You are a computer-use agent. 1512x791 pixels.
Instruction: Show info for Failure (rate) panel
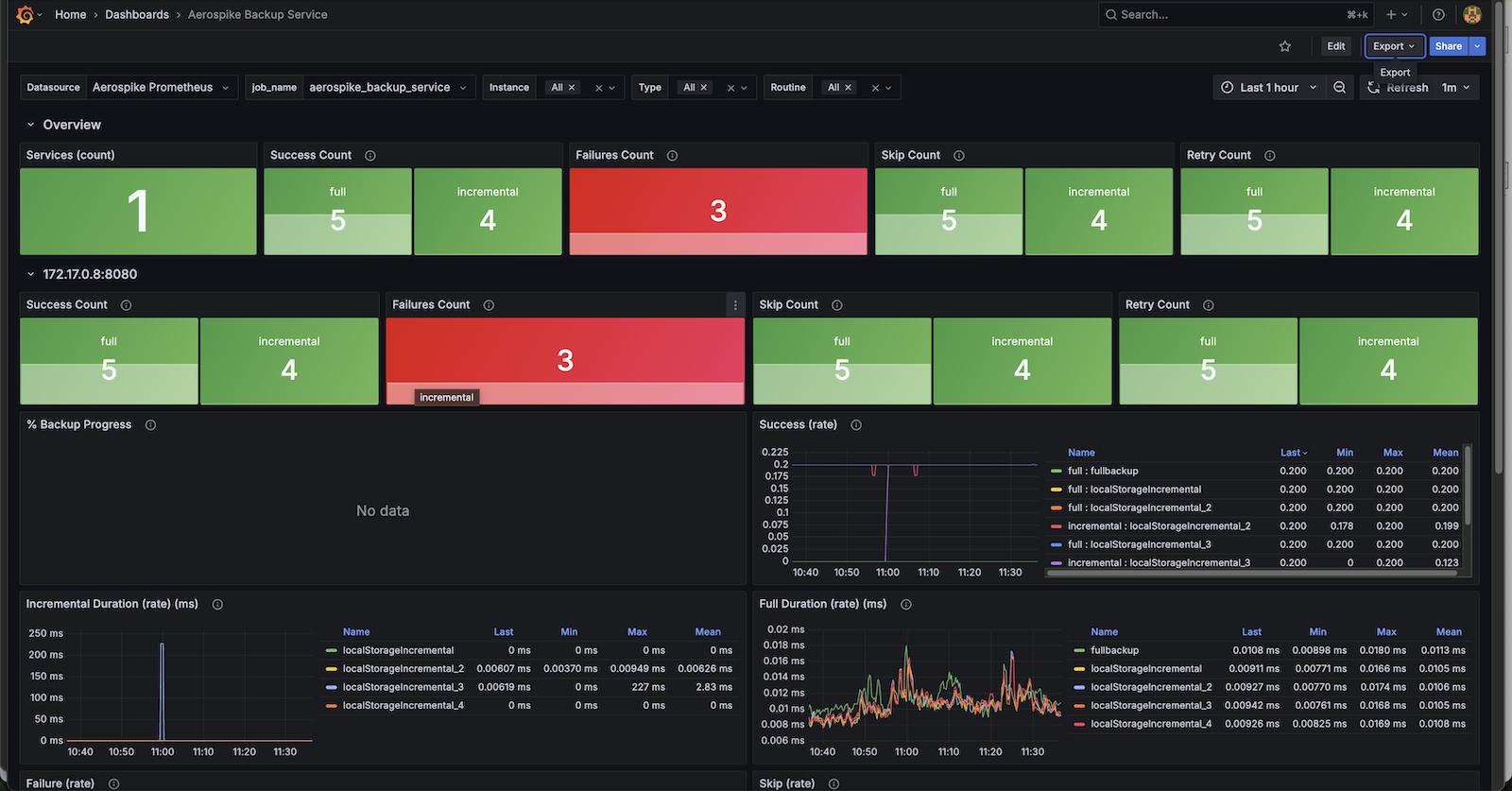[114, 783]
